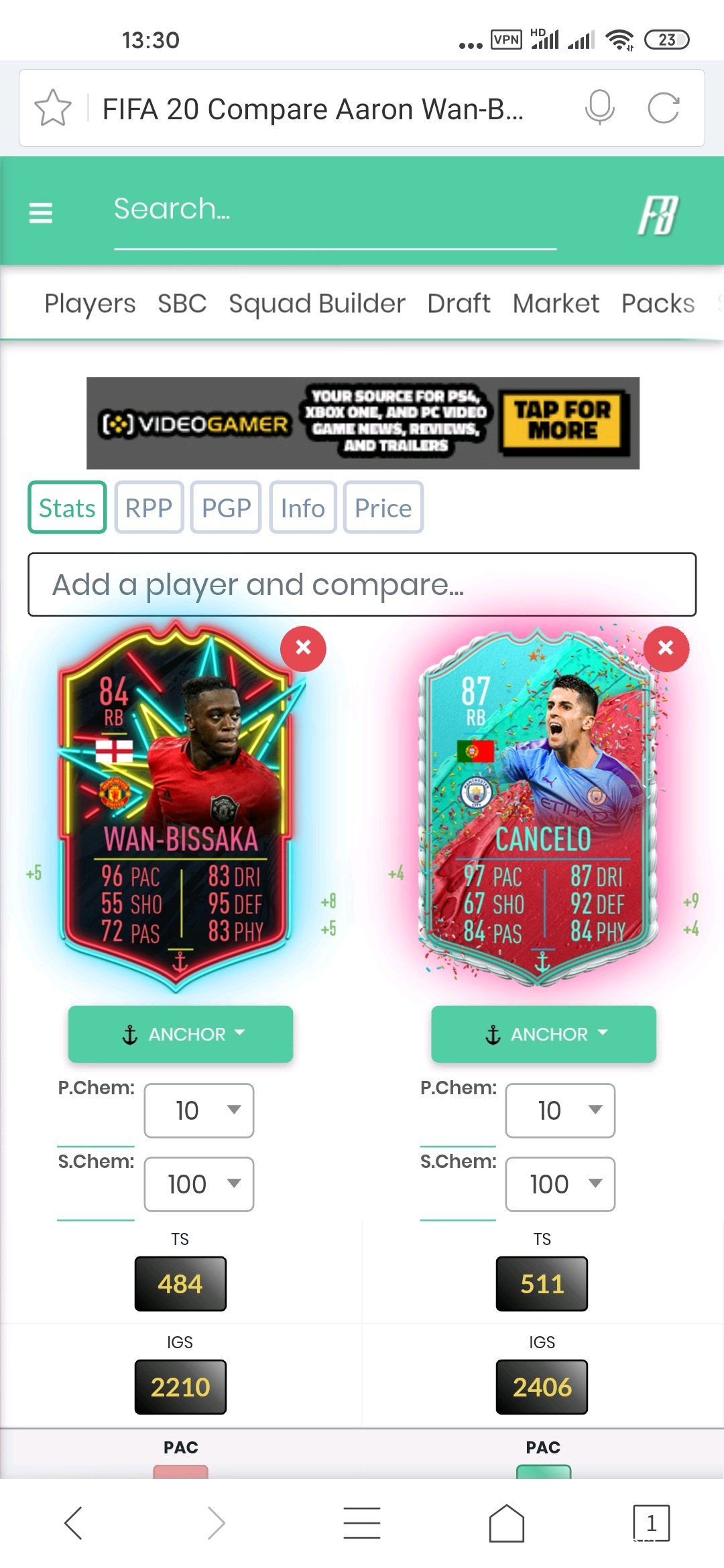
Task: Expand Cancelo's ANCHOR chemistry style dropdown
Action: coord(543,1034)
